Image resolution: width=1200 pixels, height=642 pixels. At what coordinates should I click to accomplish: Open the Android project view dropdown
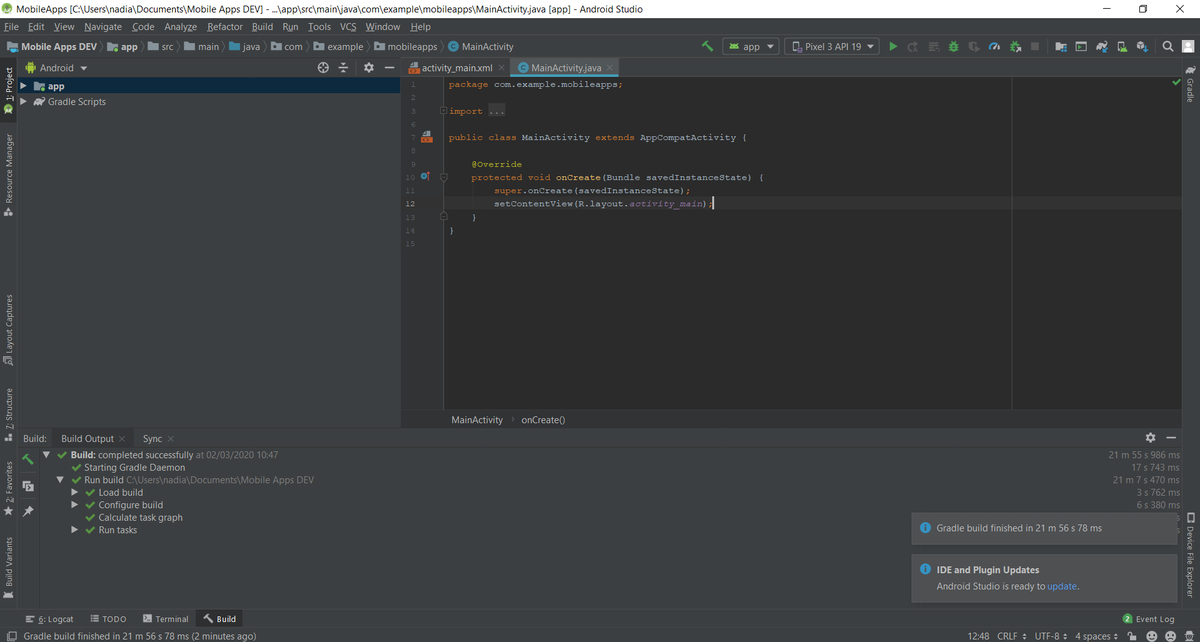(56, 68)
